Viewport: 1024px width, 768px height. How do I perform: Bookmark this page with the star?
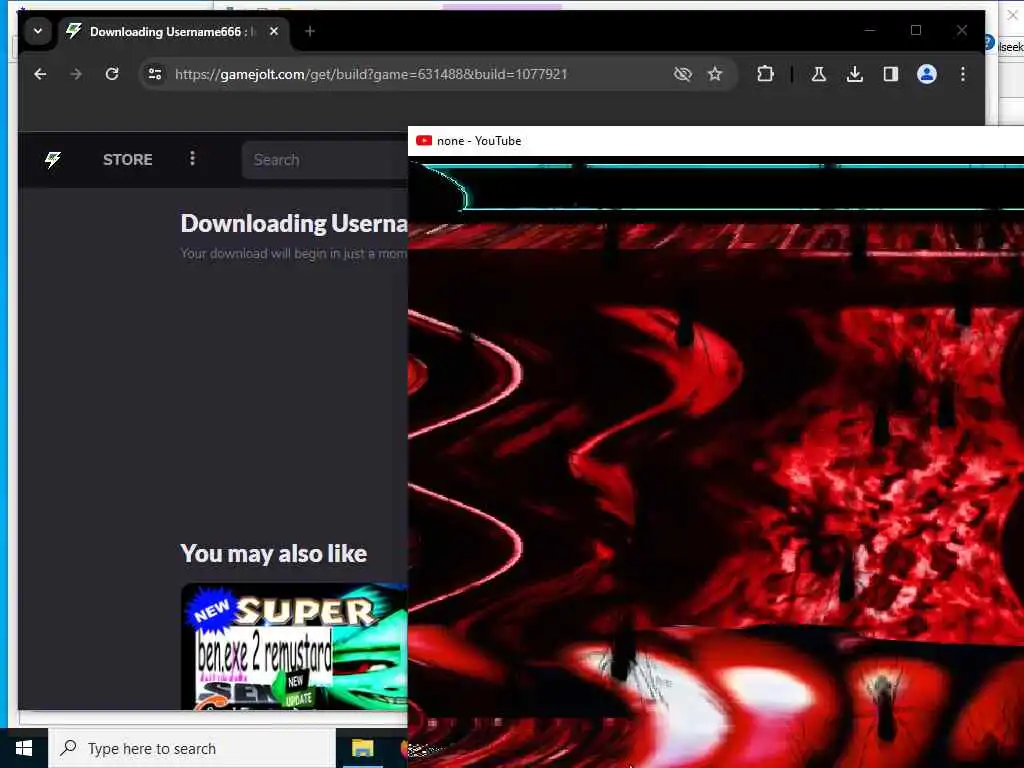[x=715, y=74]
